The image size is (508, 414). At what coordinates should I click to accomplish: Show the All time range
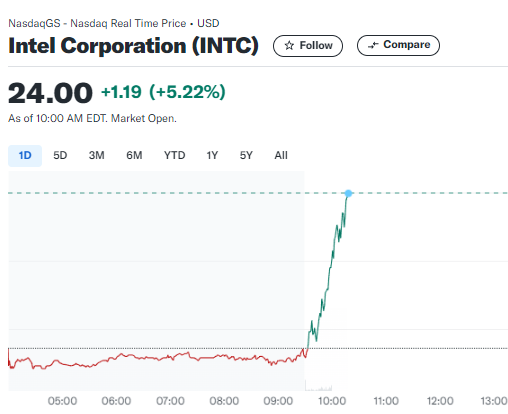pos(281,156)
